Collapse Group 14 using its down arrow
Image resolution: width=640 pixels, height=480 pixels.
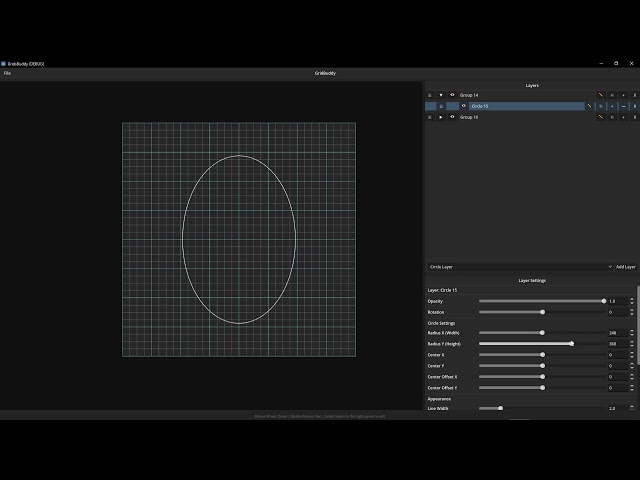click(x=441, y=95)
